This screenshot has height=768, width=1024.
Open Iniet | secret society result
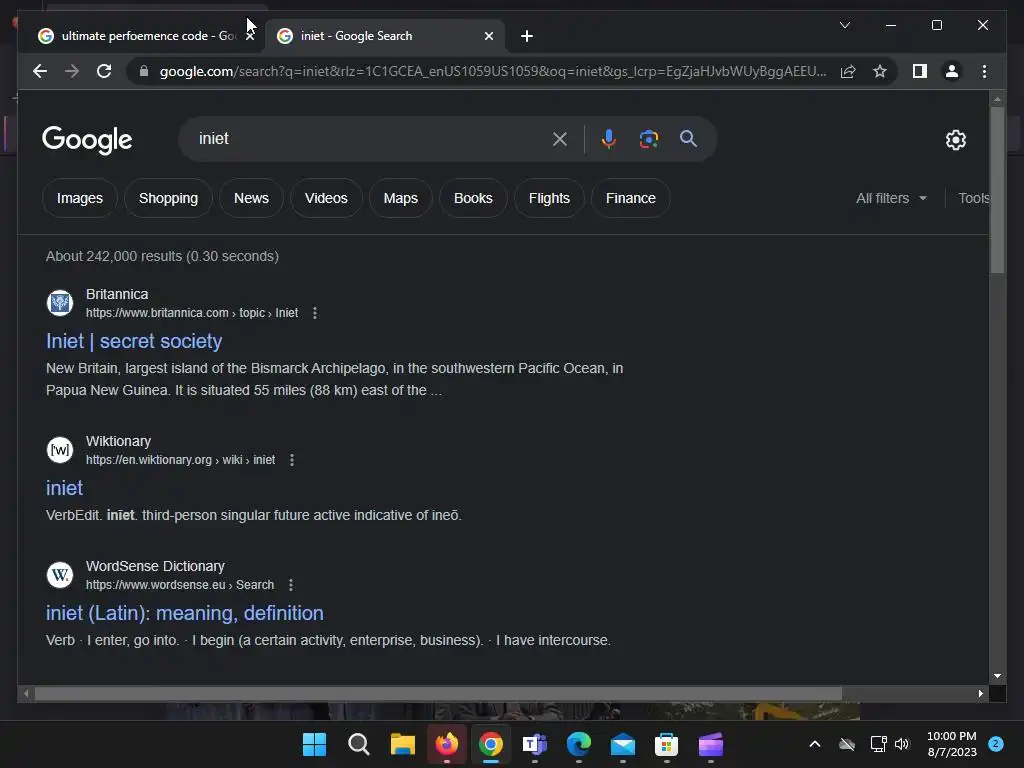pos(134,341)
